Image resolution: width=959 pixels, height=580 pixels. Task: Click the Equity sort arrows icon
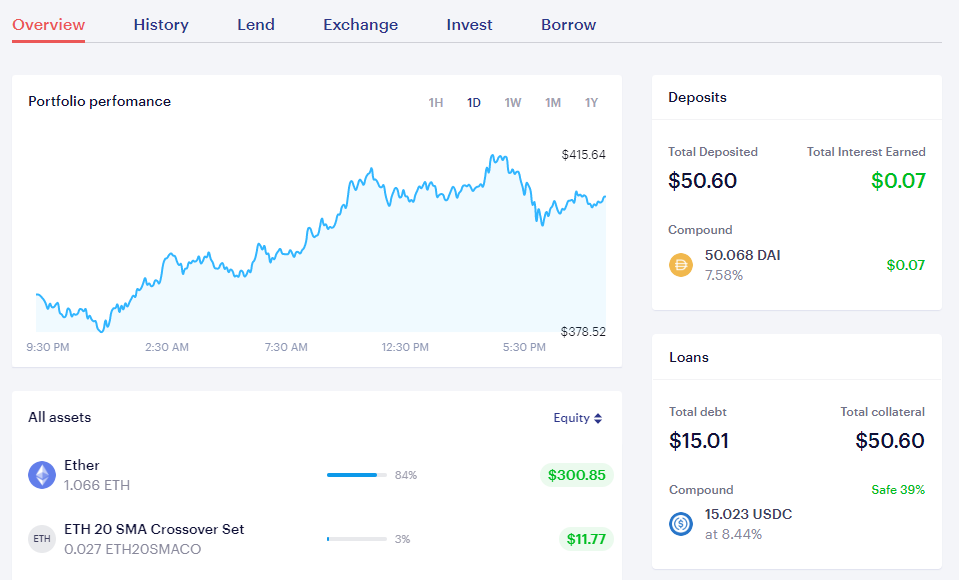point(598,418)
